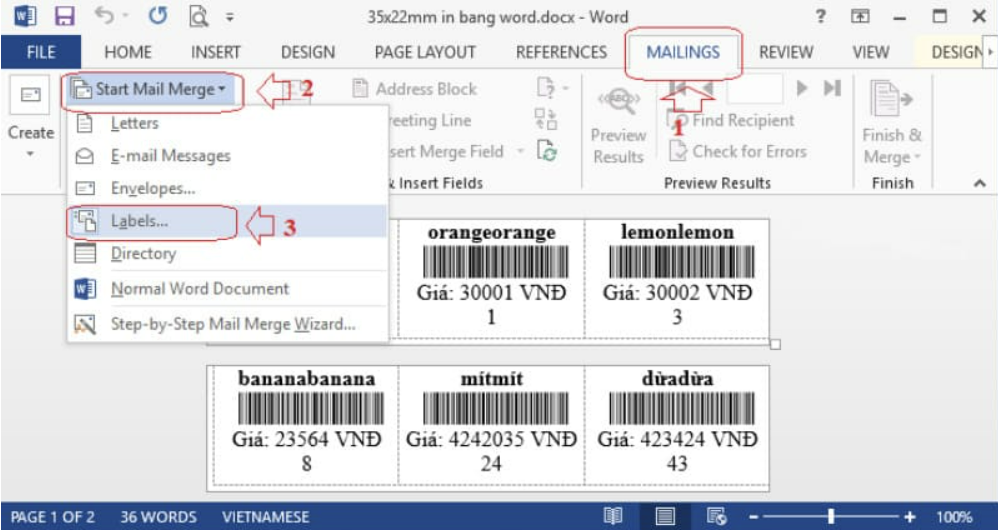998x530 pixels.
Task: Select Labels... in the menu
Action: (x=228, y=221)
